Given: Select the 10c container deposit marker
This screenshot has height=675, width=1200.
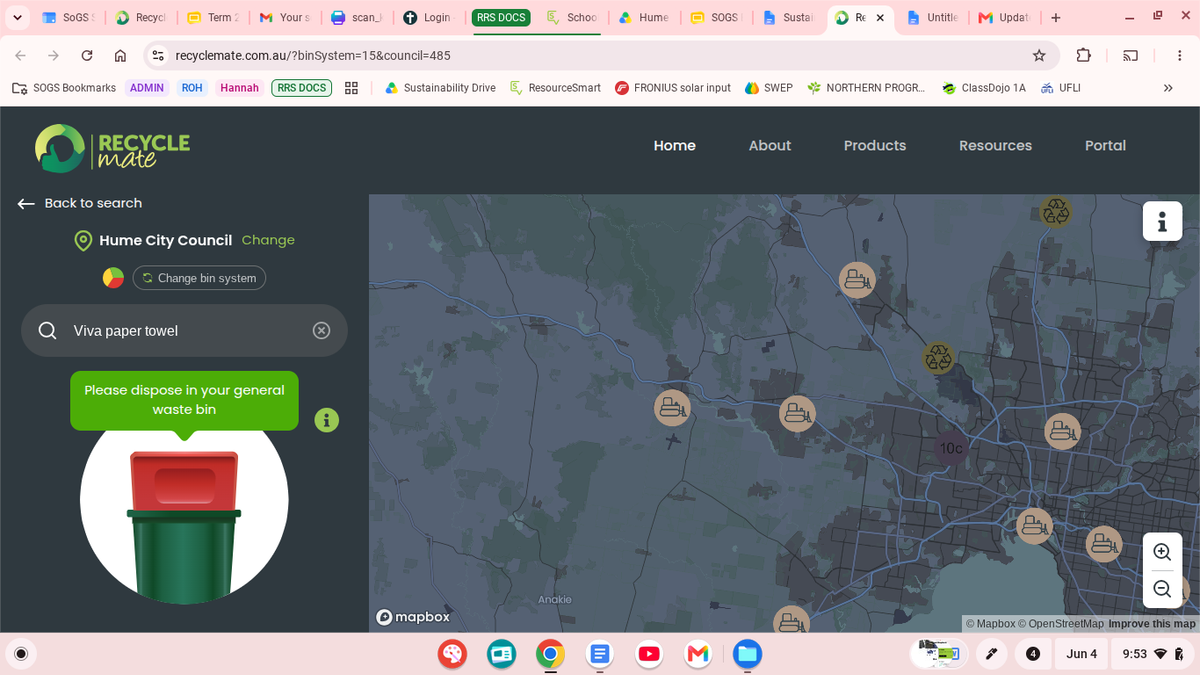Looking at the screenshot, I should (x=950, y=448).
